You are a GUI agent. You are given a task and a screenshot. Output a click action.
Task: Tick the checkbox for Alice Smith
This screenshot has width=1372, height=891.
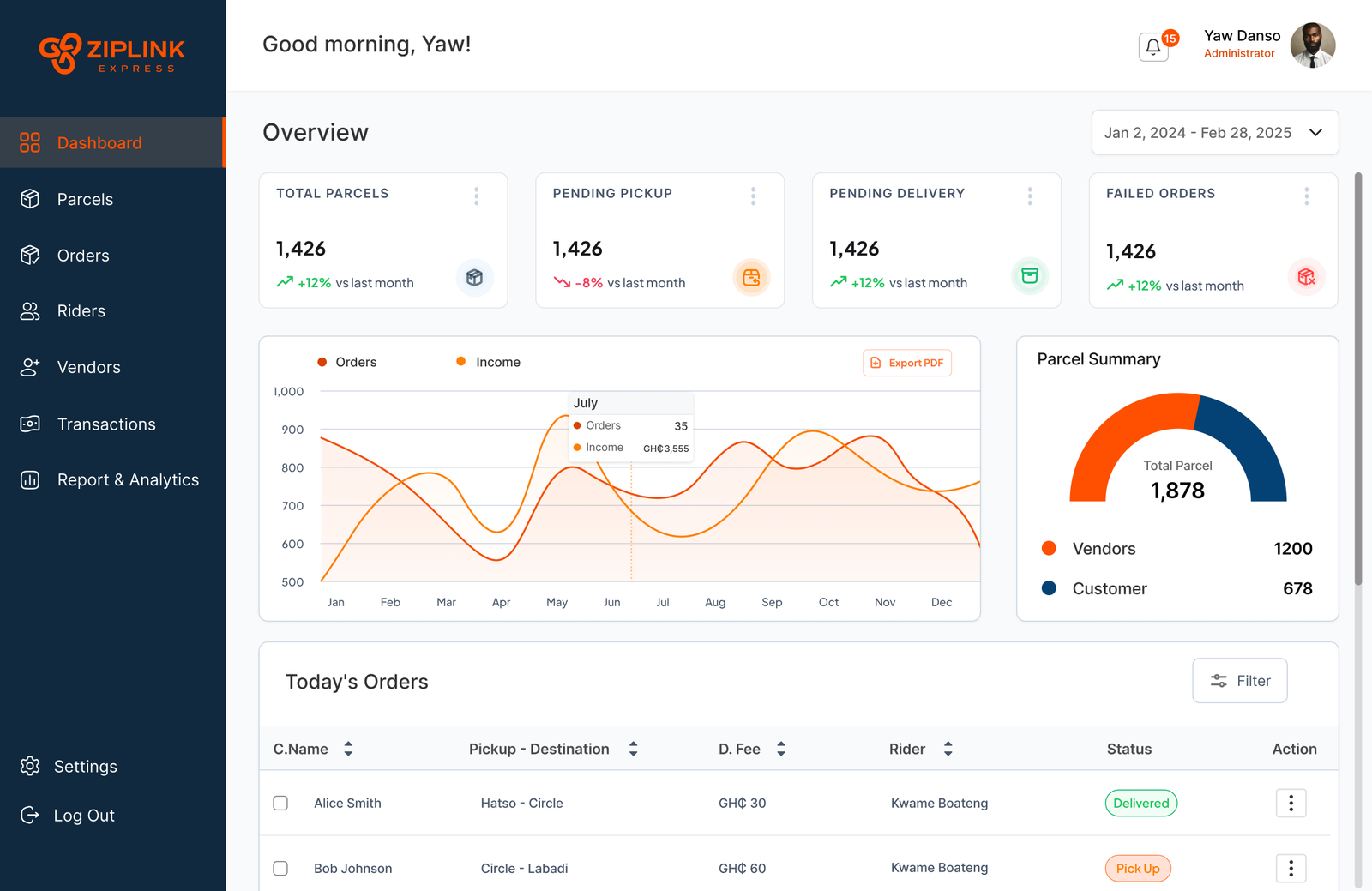[280, 804]
